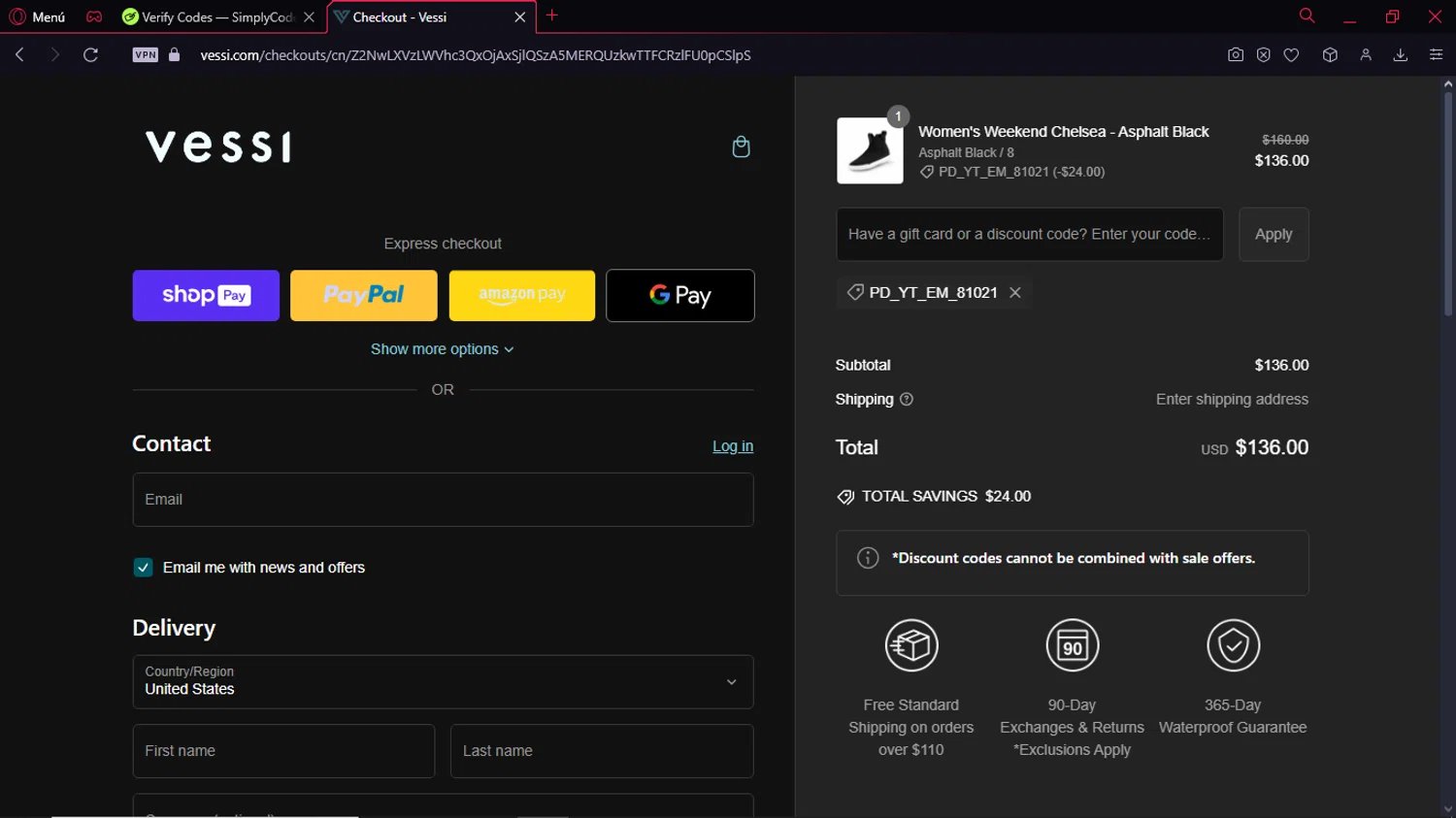The height and width of the screenshot is (818, 1456).
Task: Click the Free Standard Shipping box icon
Action: [911, 645]
